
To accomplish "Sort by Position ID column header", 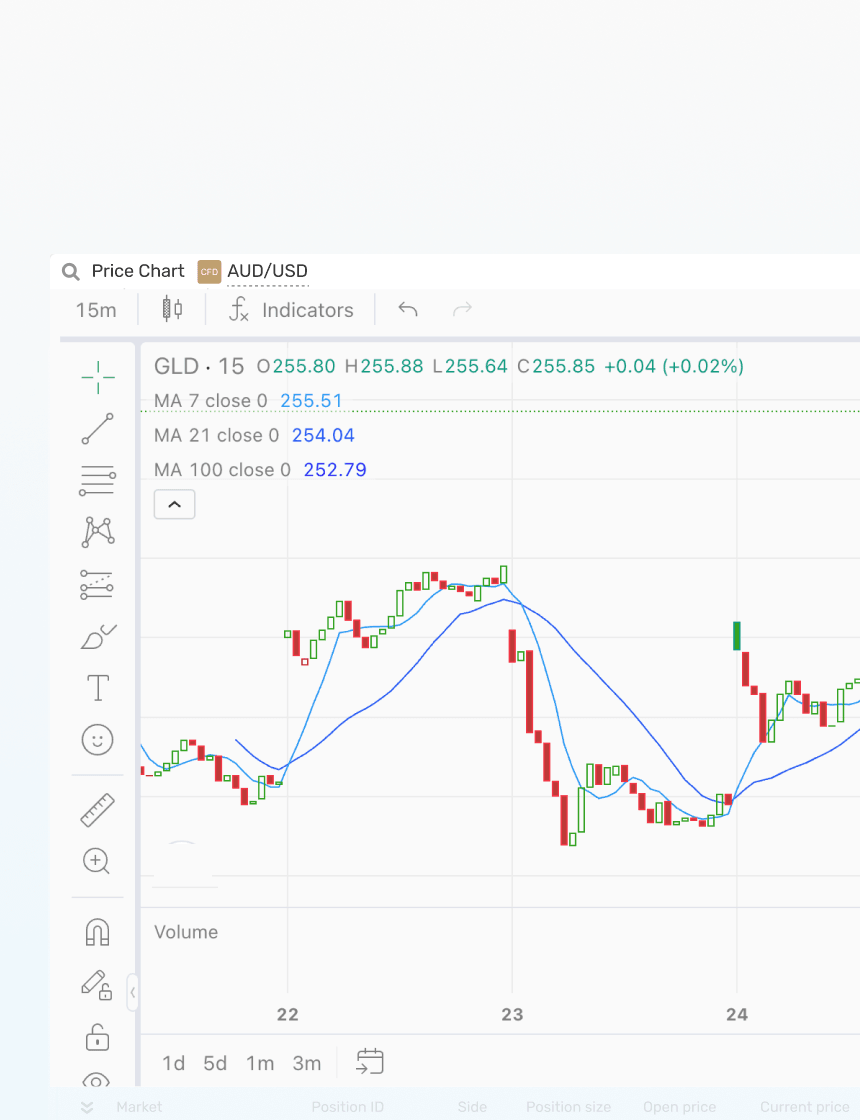I will coord(347,1107).
